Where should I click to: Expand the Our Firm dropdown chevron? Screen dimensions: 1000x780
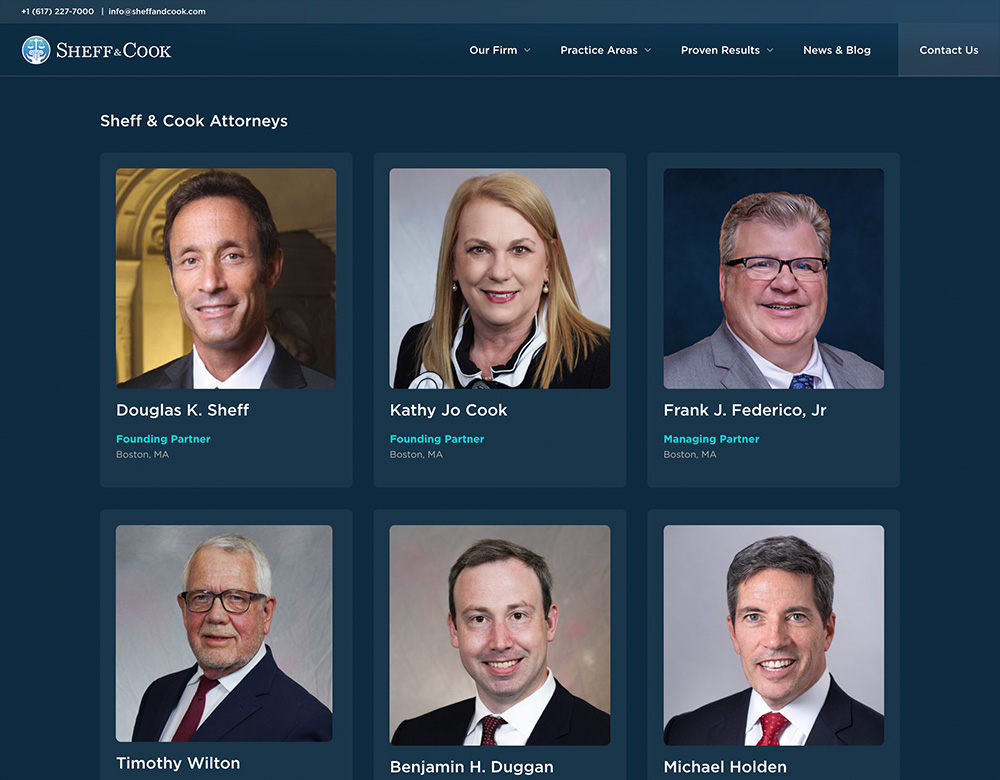pyautogui.click(x=527, y=50)
